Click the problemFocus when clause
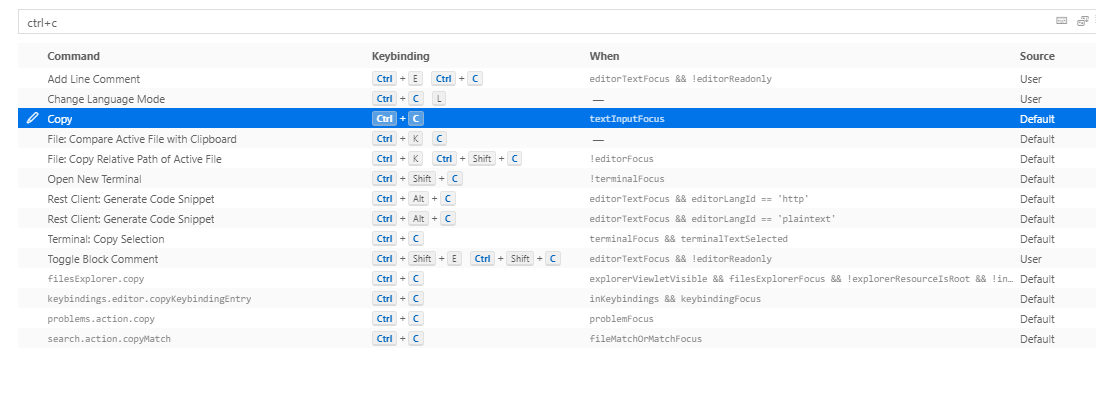The width and height of the screenshot is (1096, 414). click(x=621, y=319)
